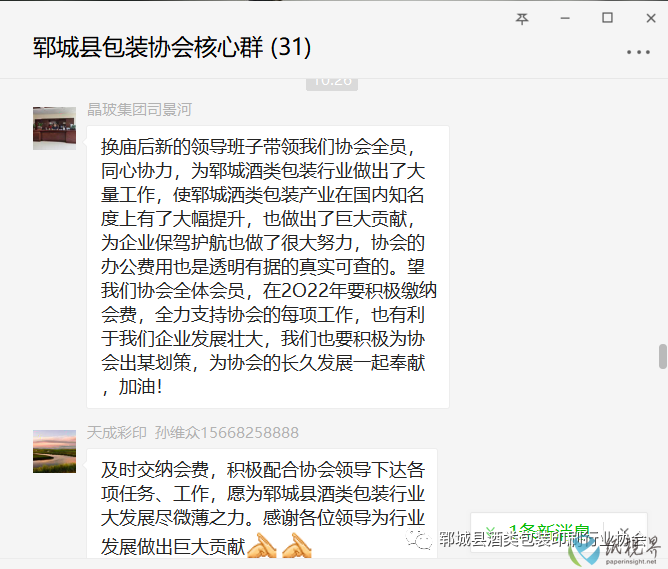The width and height of the screenshot is (668, 569).
Task: Click the paperinsight.net watermark logo
Action: (613, 549)
